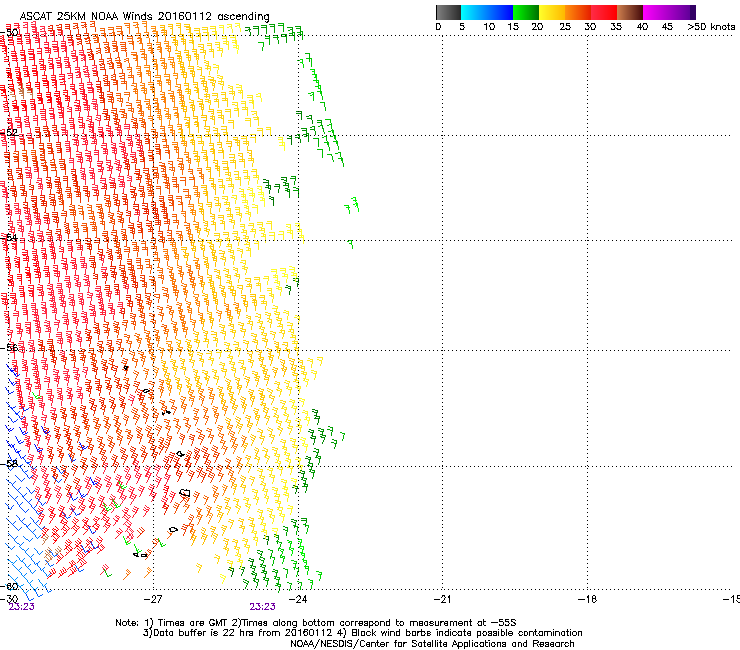Click the NOAA/NESDIS credit line
Screen dimensions: 740x650
click(x=432, y=644)
